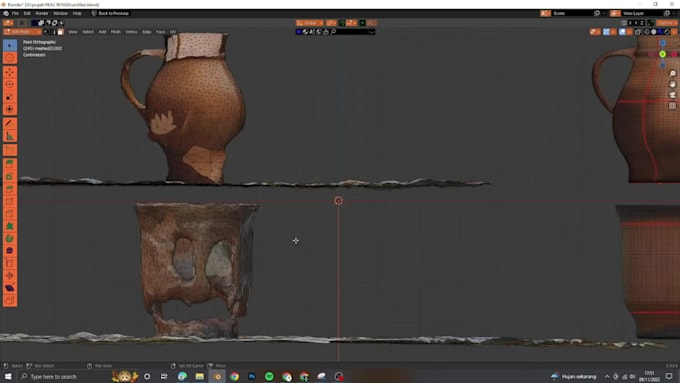Open proportional editing falloff dropdown
Viewport: 680px width, 383px height.
tap(372, 23)
